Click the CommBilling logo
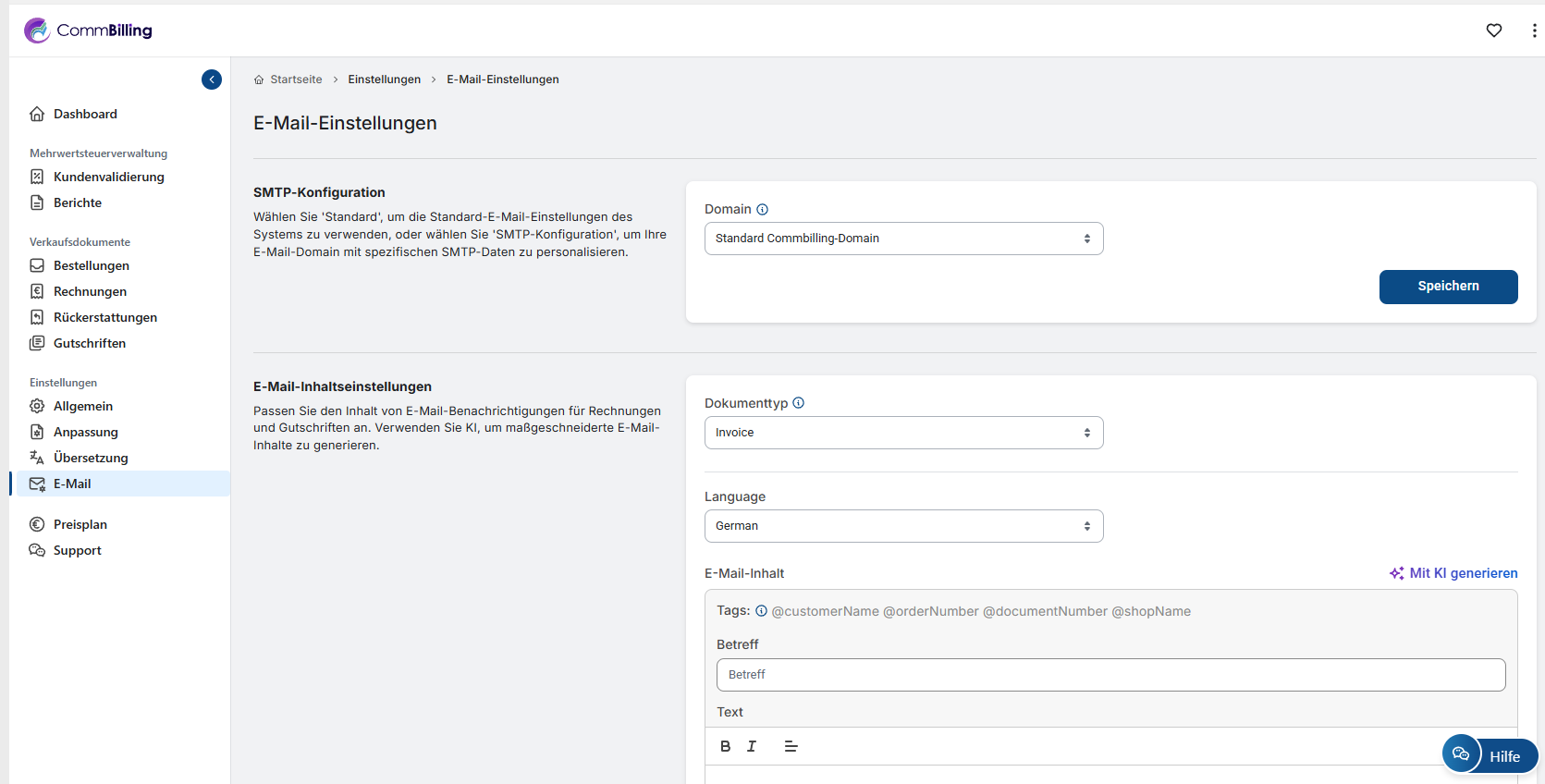 [89, 31]
